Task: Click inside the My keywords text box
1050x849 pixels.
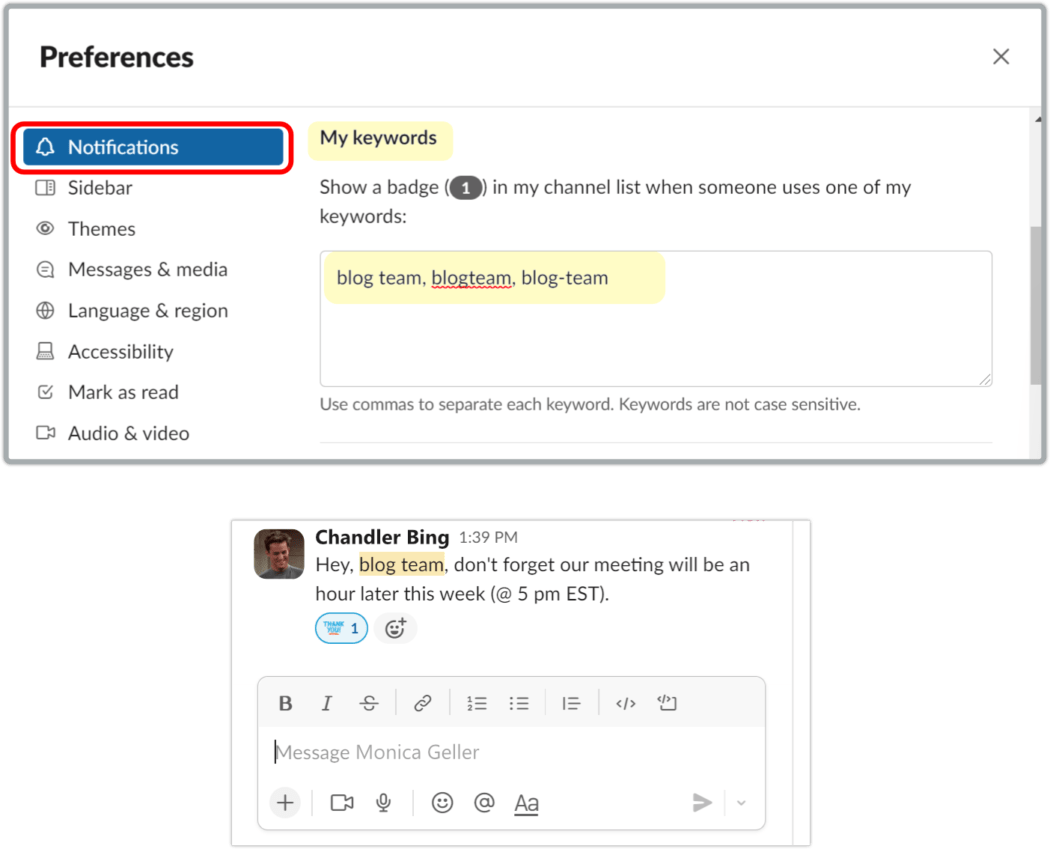Action: pos(656,319)
